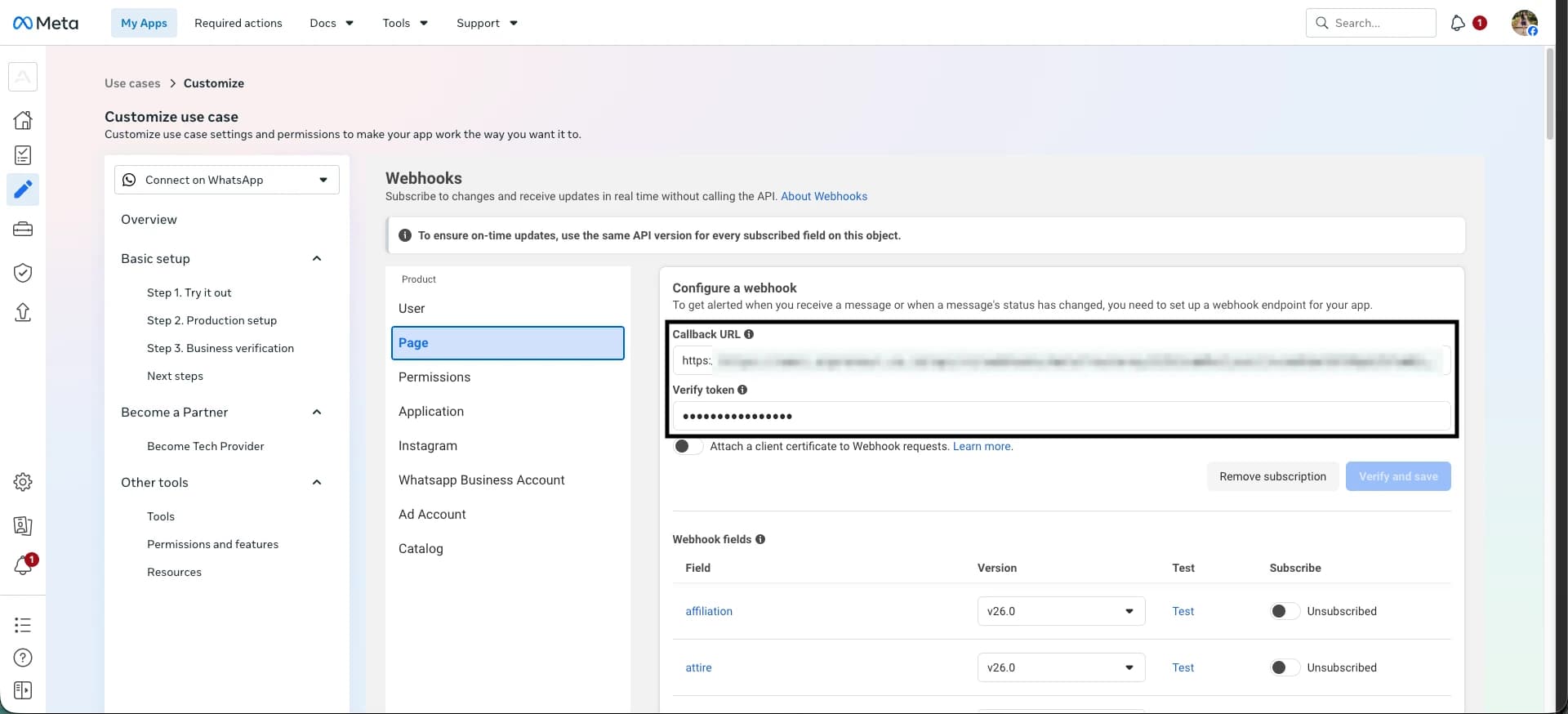1568x714 pixels.
Task: Click Test link for affiliation field
Action: [1183, 611]
